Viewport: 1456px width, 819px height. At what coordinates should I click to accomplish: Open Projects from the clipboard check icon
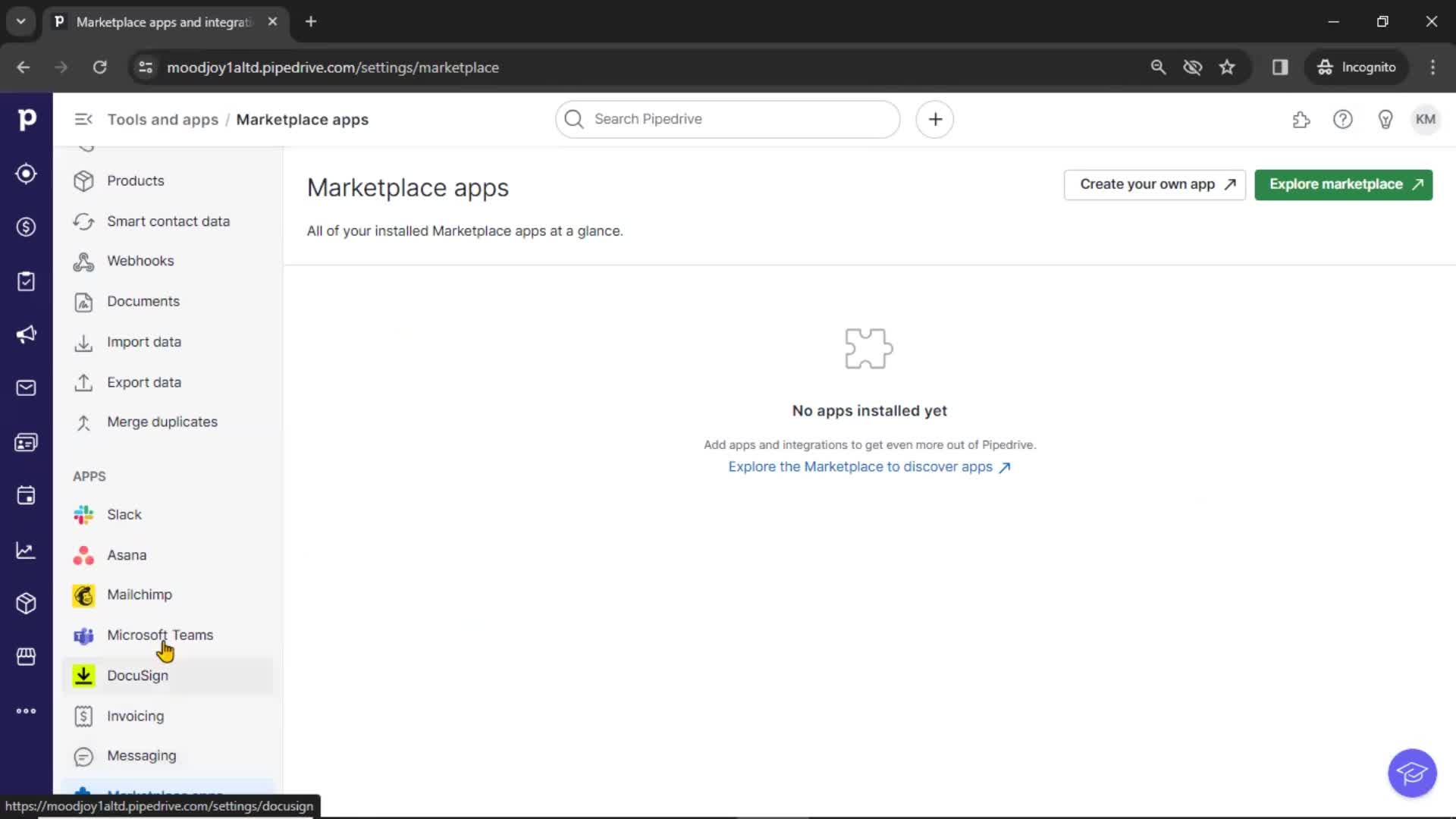click(x=27, y=281)
